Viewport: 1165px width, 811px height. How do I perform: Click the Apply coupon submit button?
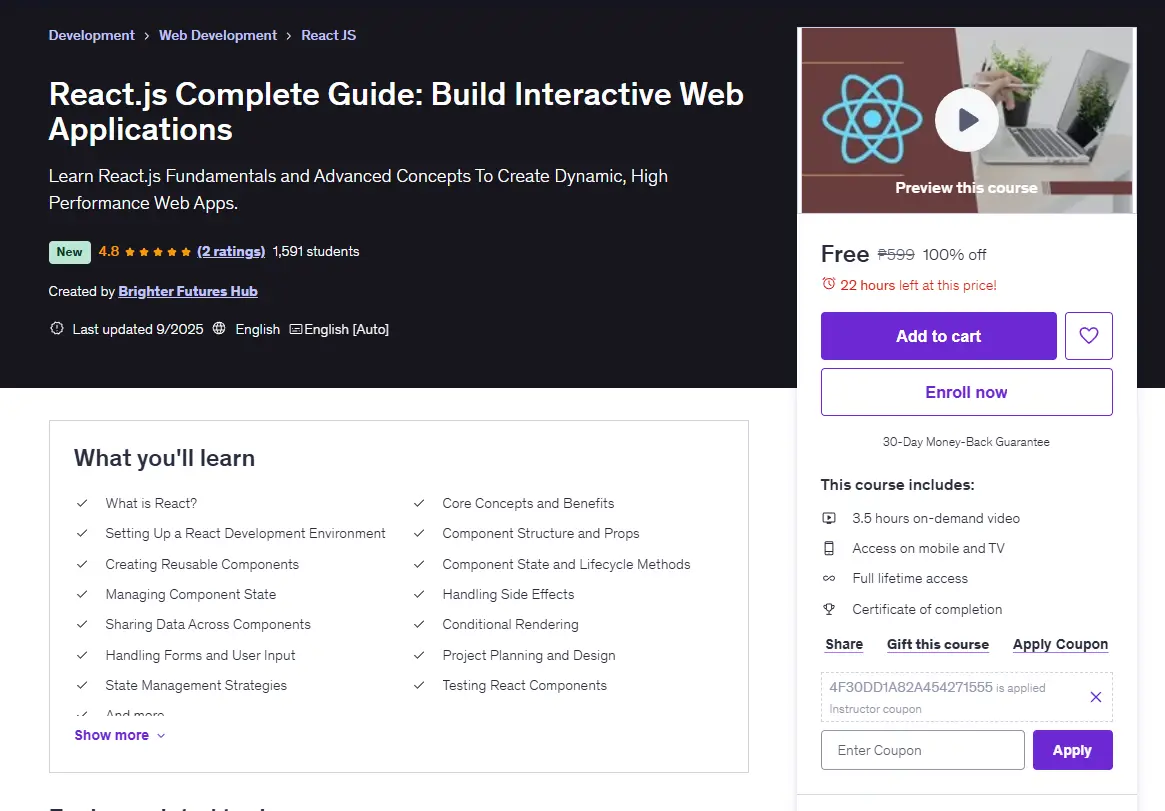point(1072,750)
